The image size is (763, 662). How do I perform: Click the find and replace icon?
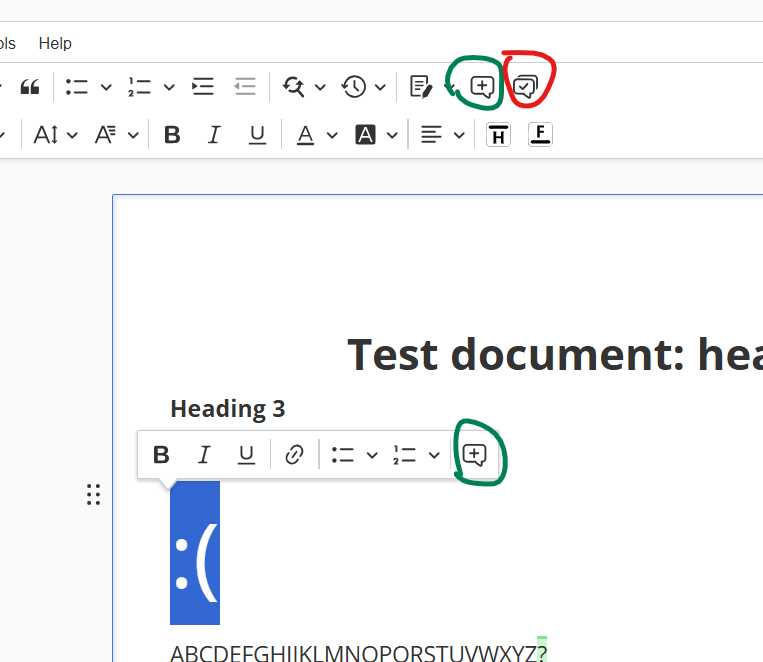(x=294, y=87)
